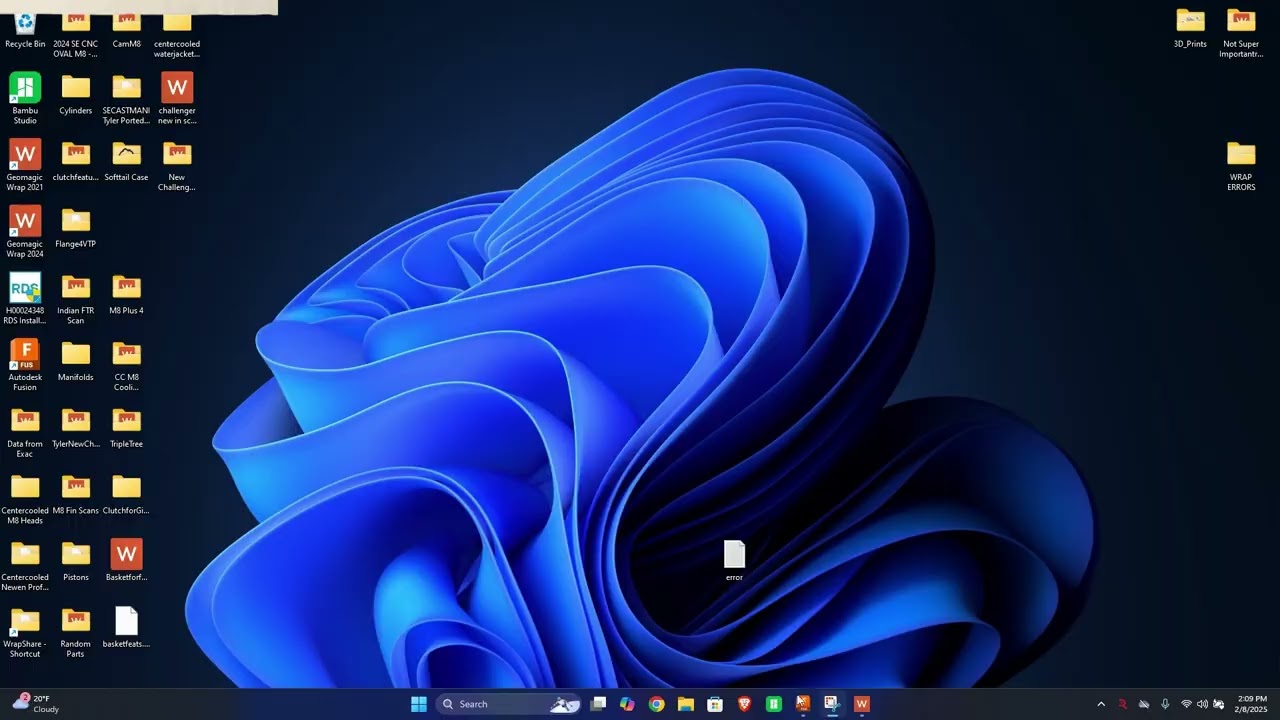Select the Basketforf... Wrap file
Screen dimensions: 1280x720
click(126, 561)
